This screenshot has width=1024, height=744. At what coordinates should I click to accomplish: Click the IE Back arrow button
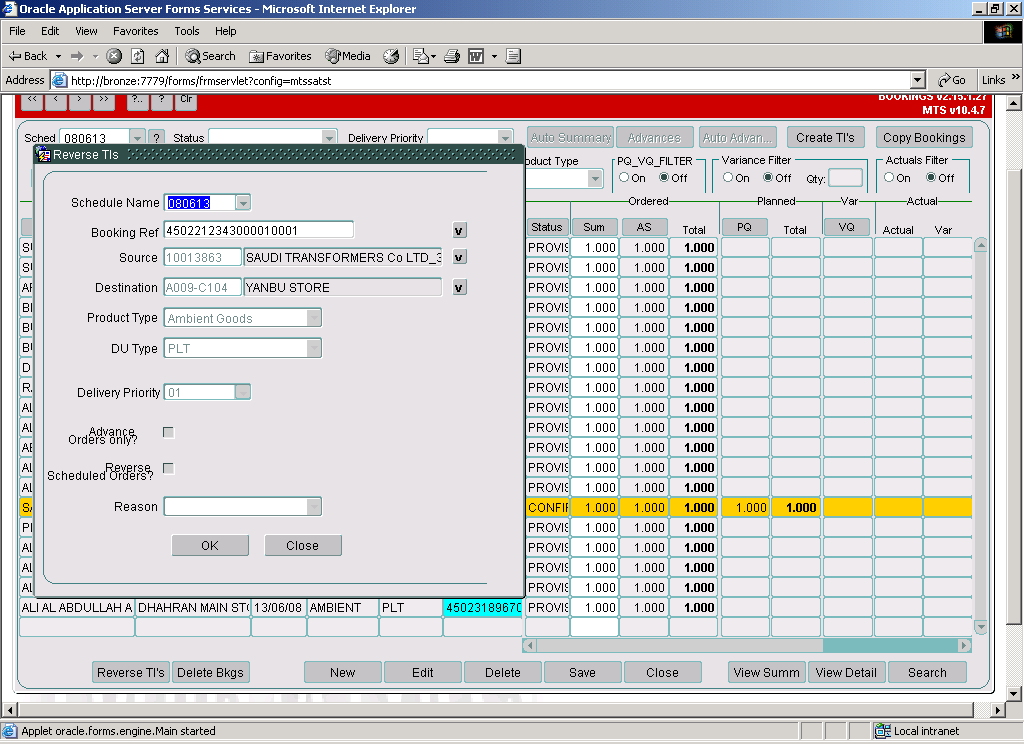click(x=27, y=56)
